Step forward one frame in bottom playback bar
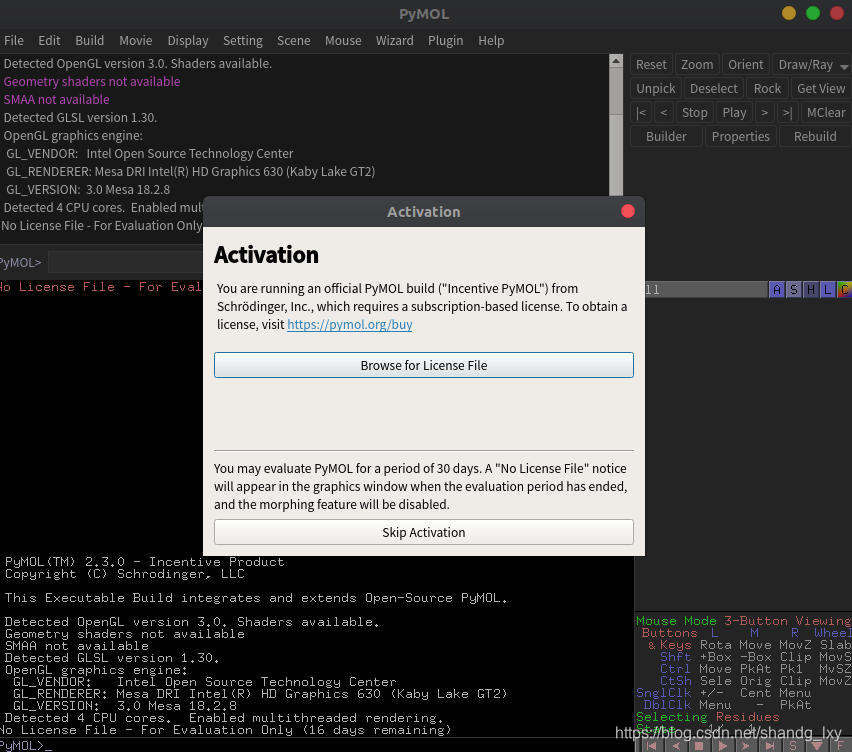The image size is (852, 752). pyautogui.click(x=746, y=746)
